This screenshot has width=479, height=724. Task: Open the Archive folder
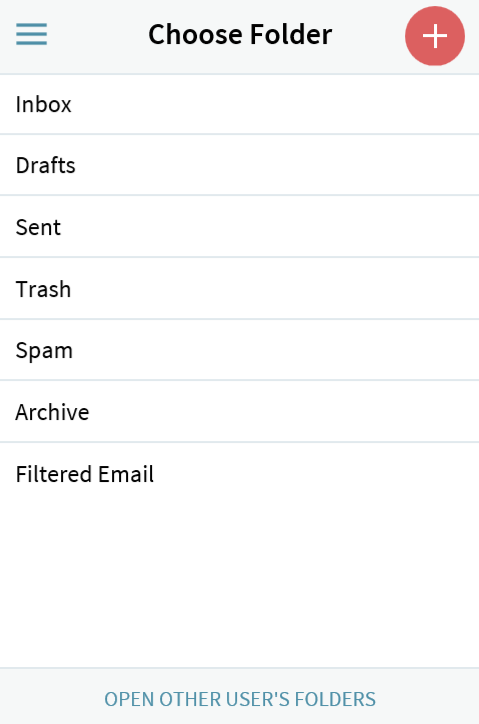239,412
